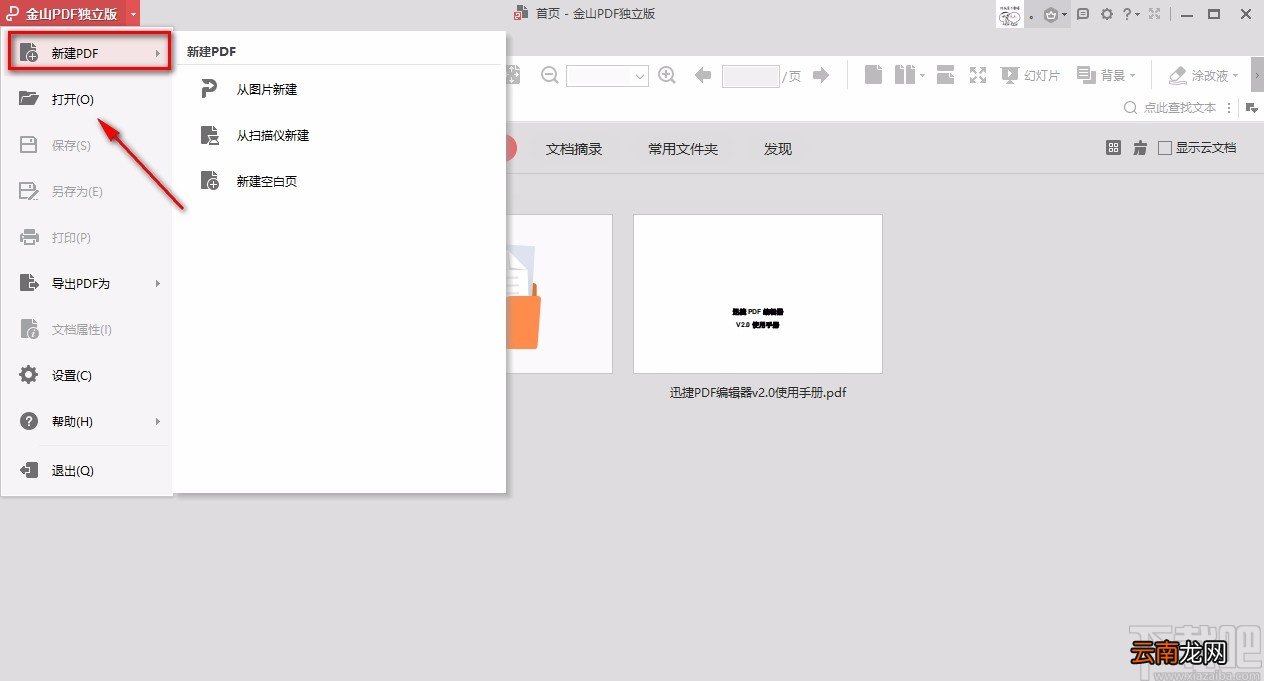This screenshot has width=1264, height=681.
Task: Click the P-shaped icon for 从图片新建
Action: tap(209, 90)
